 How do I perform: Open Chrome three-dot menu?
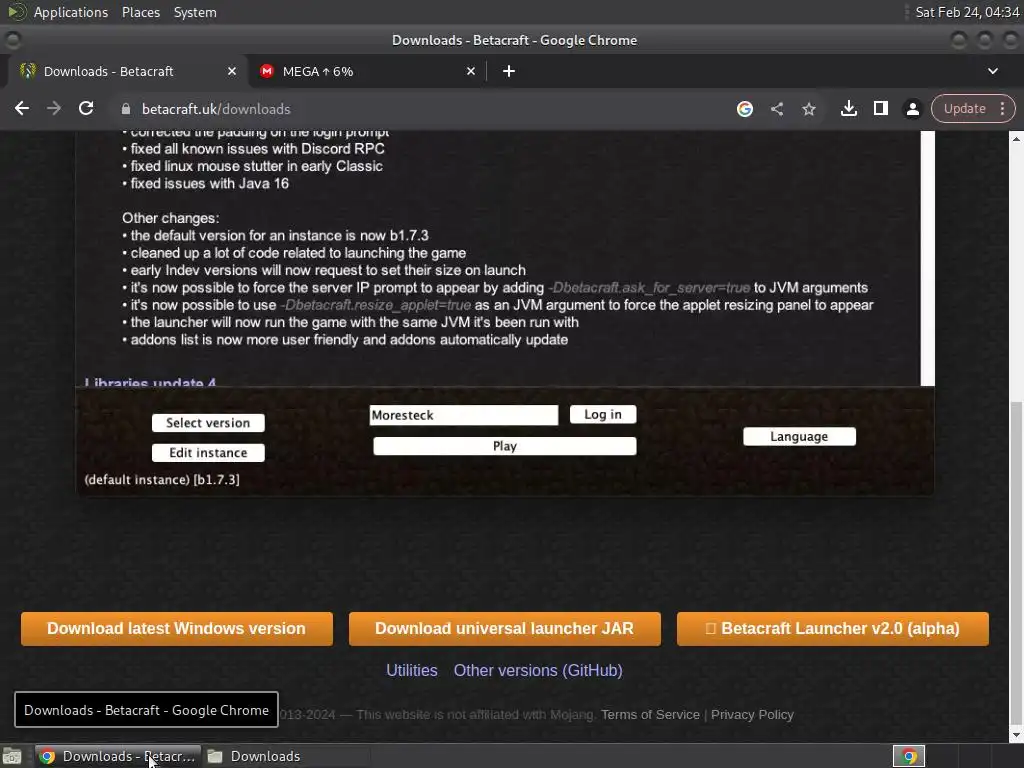(x=1002, y=108)
